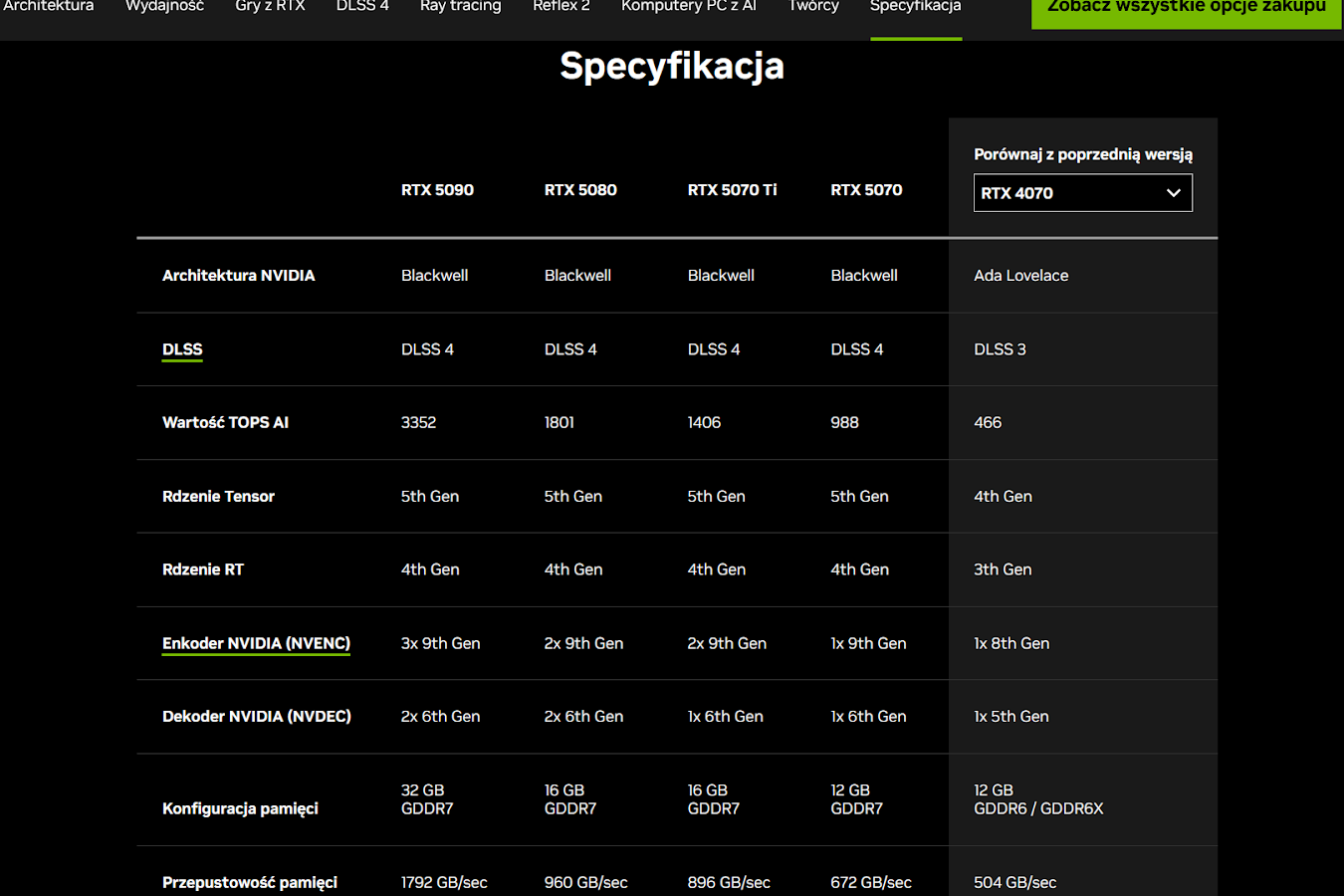Image resolution: width=1344 pixels, height=896 pixels.
Task: Select the RTX 5070 Ti column header
Action: click(732, 190)
